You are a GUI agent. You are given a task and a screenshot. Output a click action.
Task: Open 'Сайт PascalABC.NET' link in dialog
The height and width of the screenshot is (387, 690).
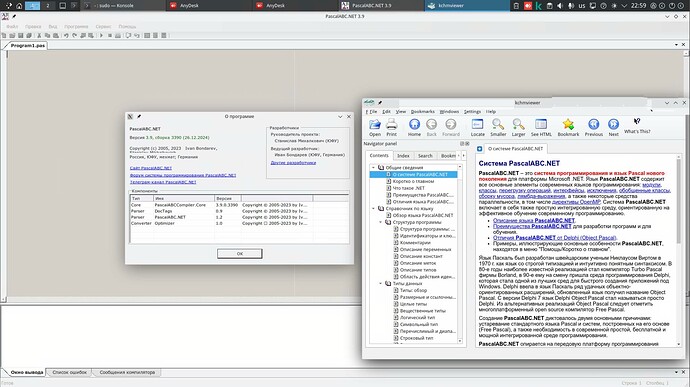point(151,168)
